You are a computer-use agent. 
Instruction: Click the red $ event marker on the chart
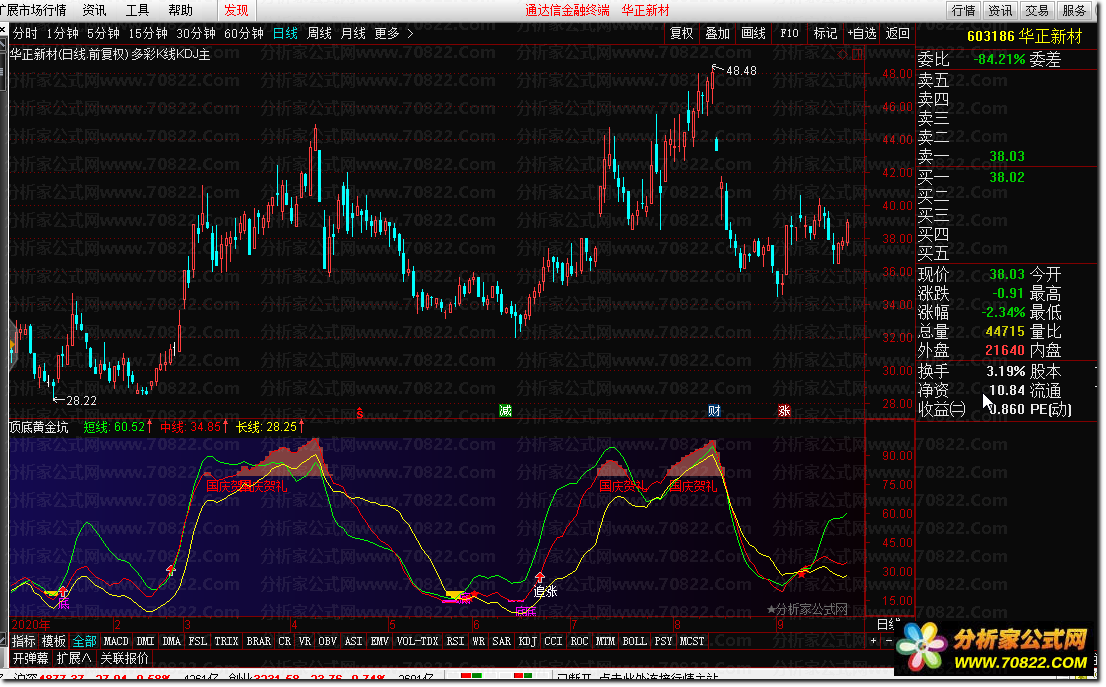360,413
